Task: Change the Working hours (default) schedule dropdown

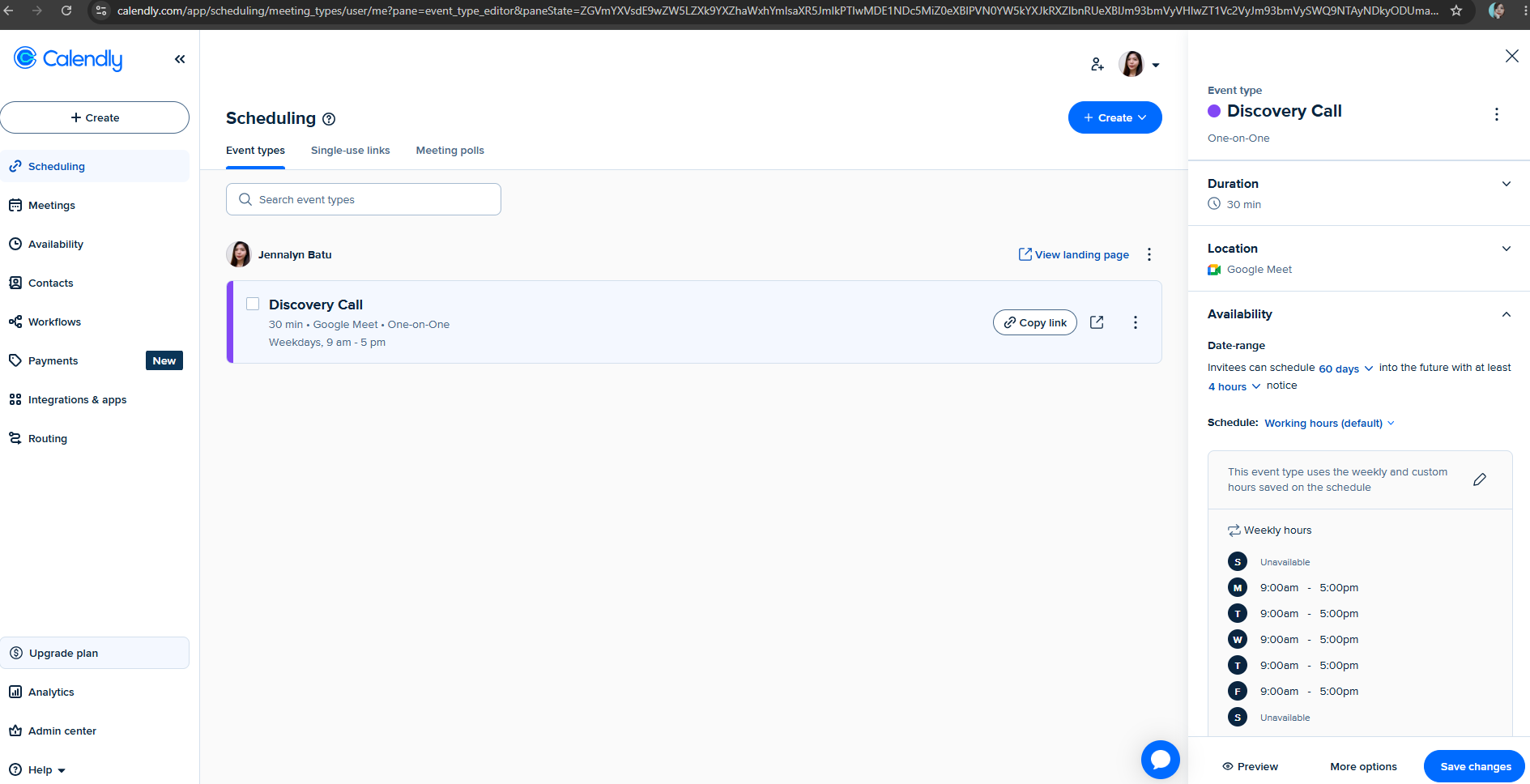Action: coord(1329,423)
